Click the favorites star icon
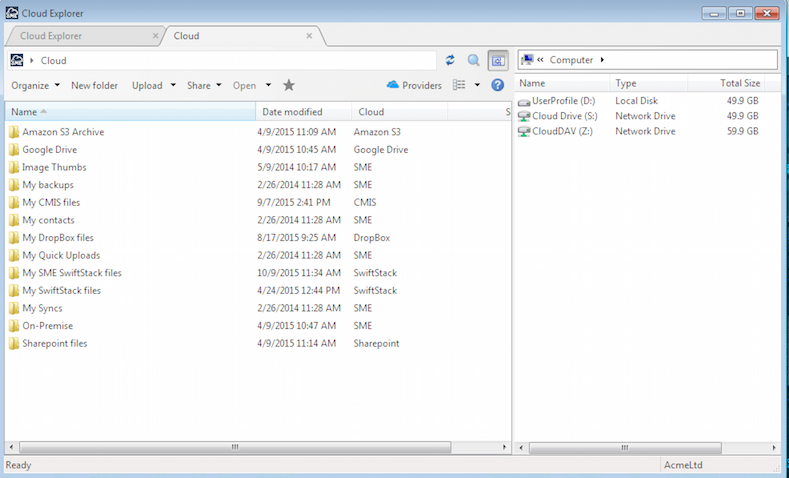Viewport: 789px width, 478px height. pyautogui.click(x=289, y=86)
